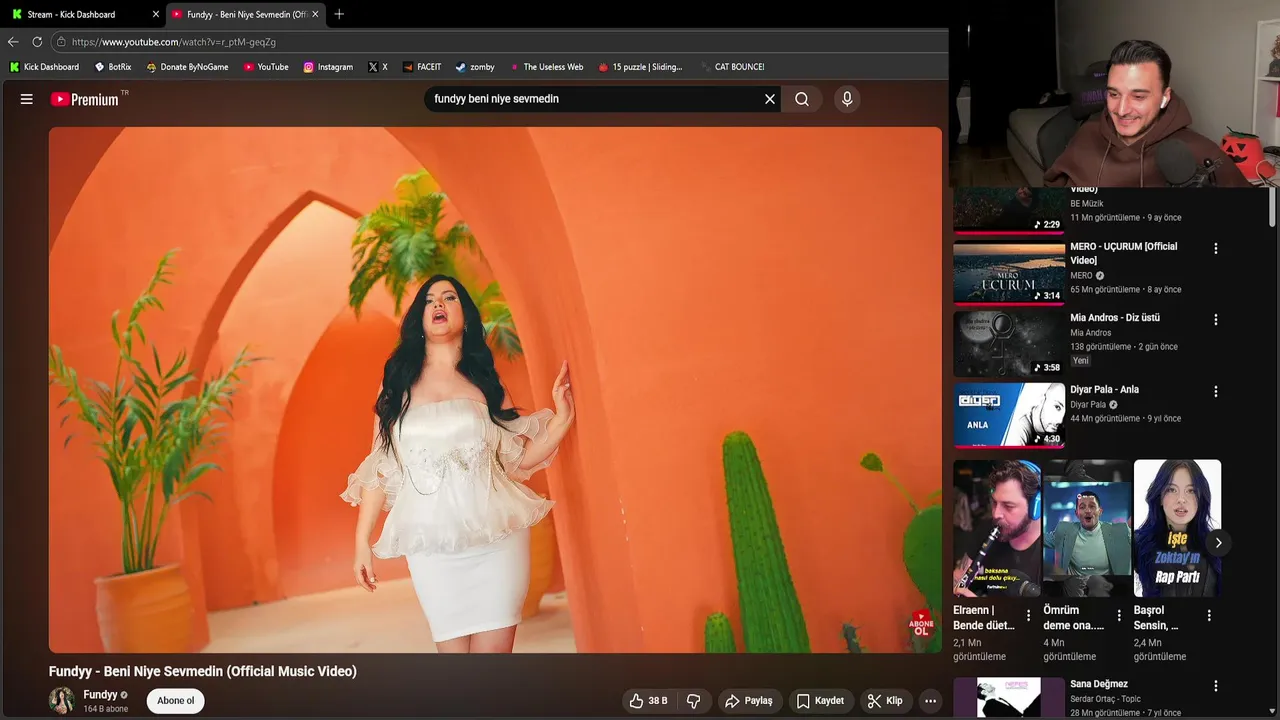Open YouTube bookmark
This screenshot has height=720, width=1280.
pos(266,67)
